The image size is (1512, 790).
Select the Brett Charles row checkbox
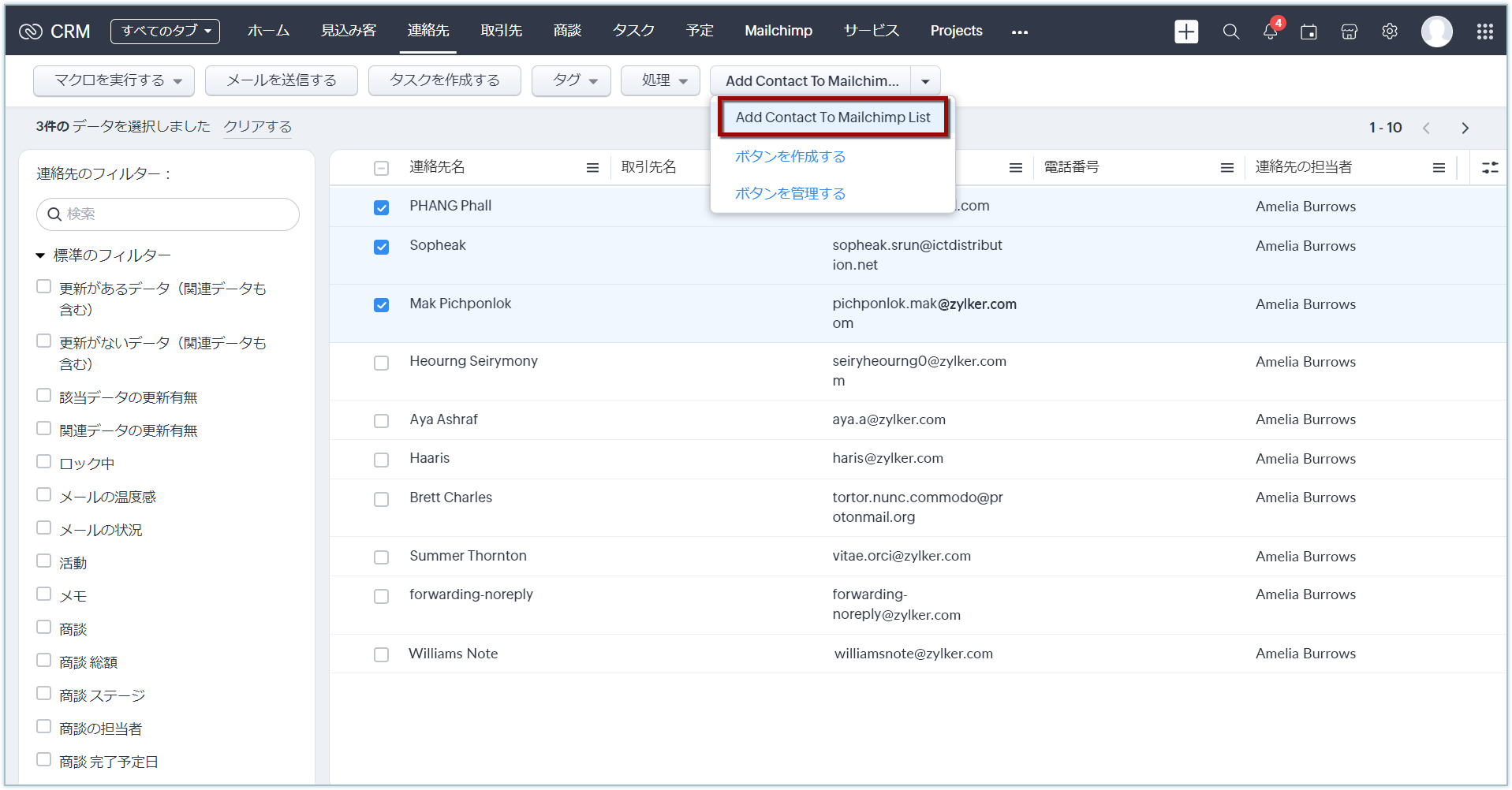(x=381, y=499)
